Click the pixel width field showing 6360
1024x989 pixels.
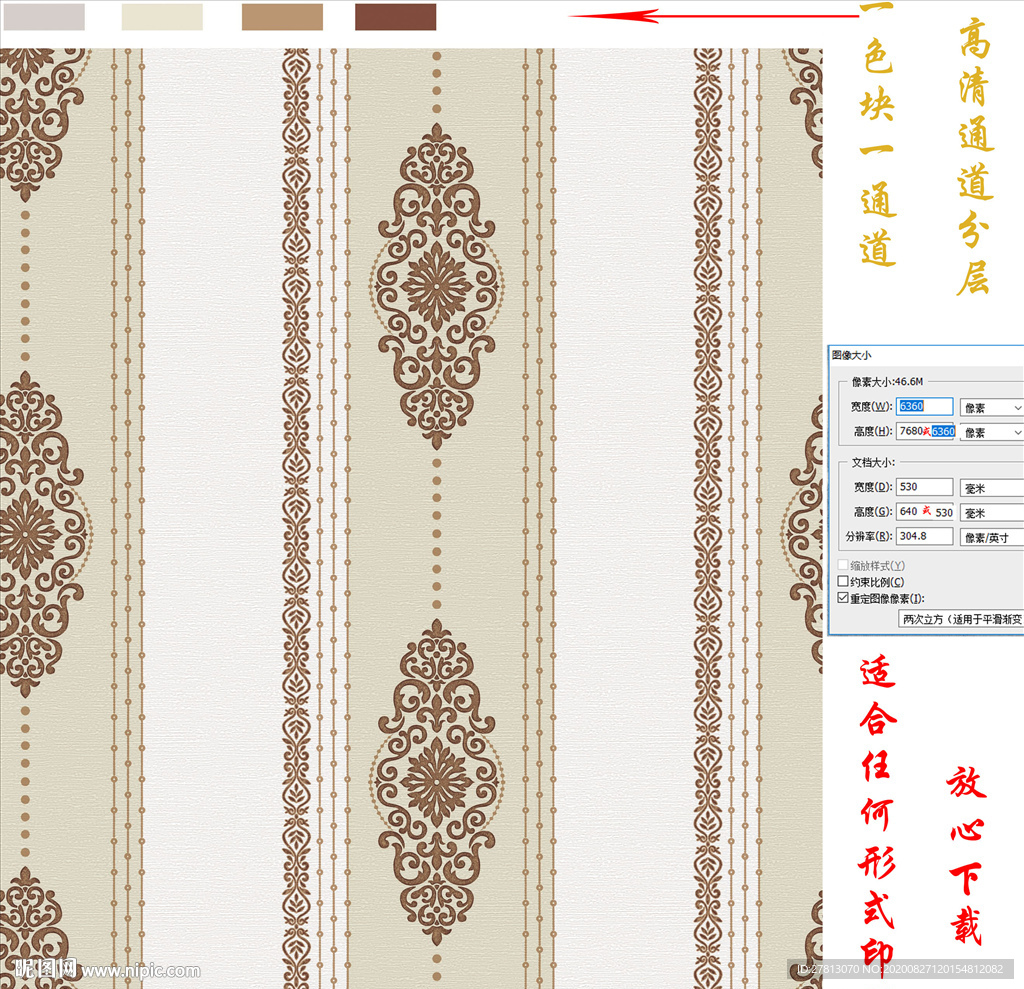[x=924, y=406]
